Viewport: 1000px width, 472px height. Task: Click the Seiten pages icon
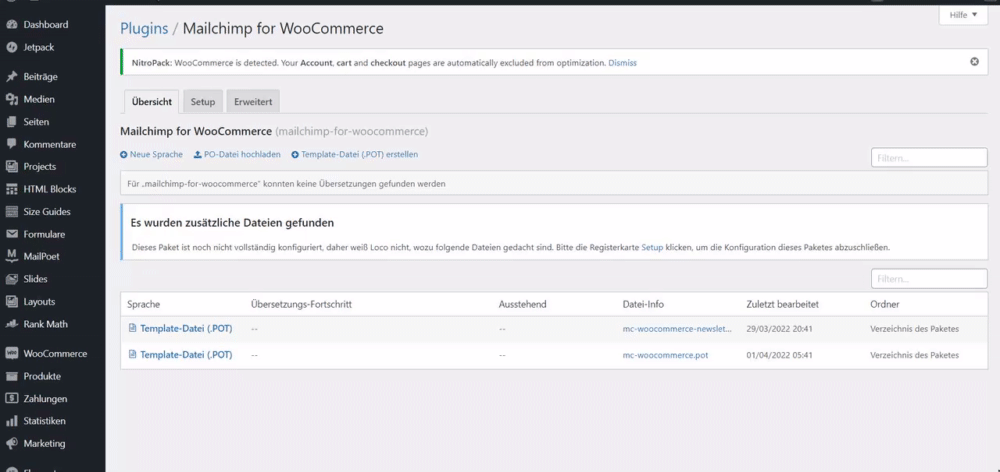coord(11,122)
